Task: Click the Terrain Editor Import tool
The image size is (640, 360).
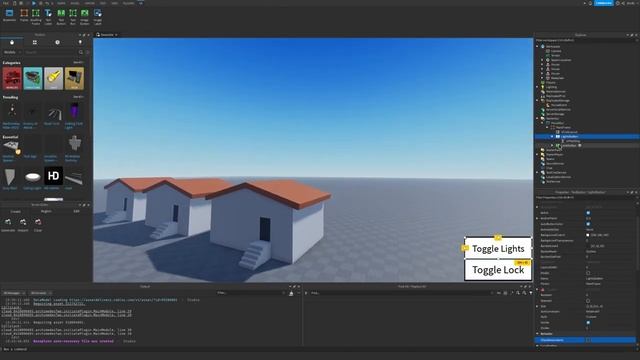Action: [x=23, y=224]
